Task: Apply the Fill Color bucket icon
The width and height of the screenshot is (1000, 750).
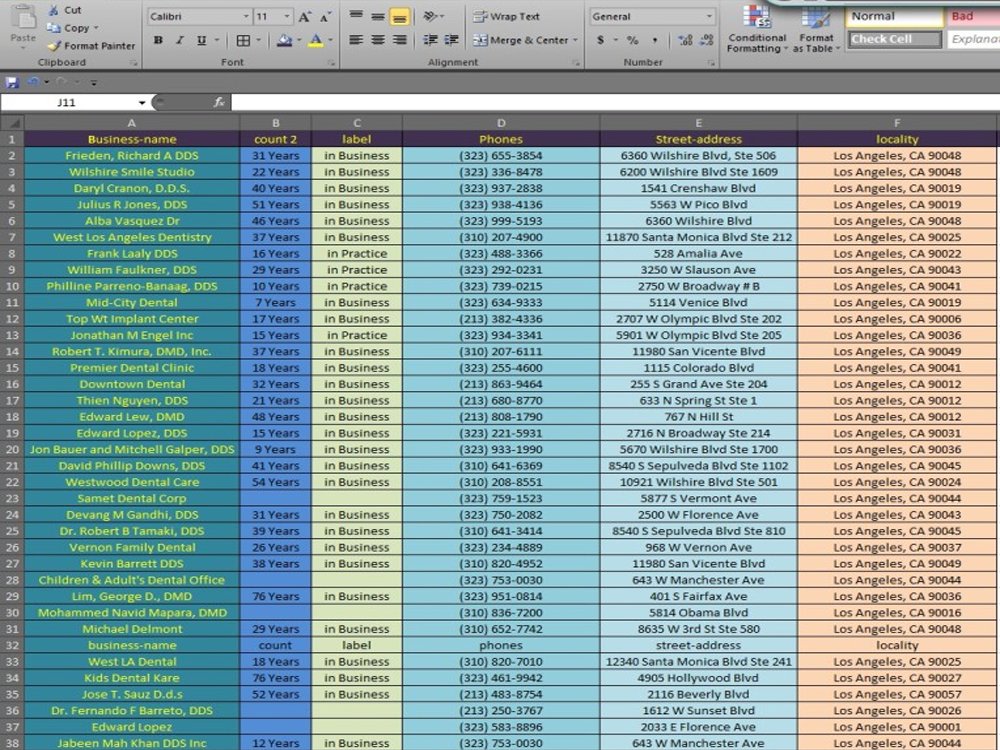Action: [x=284, y=40]
